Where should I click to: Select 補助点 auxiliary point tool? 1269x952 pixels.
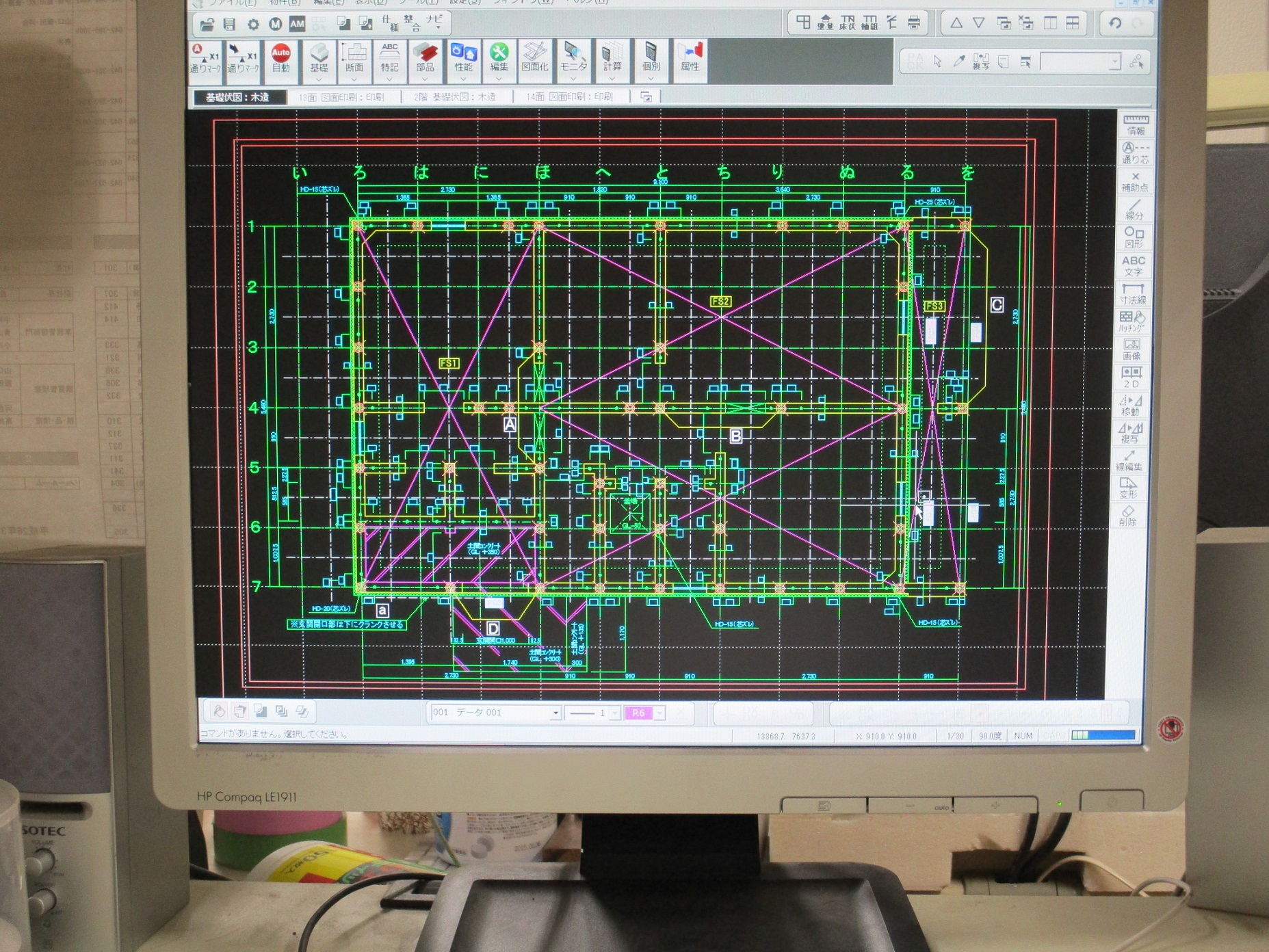tap(1135, 181)
